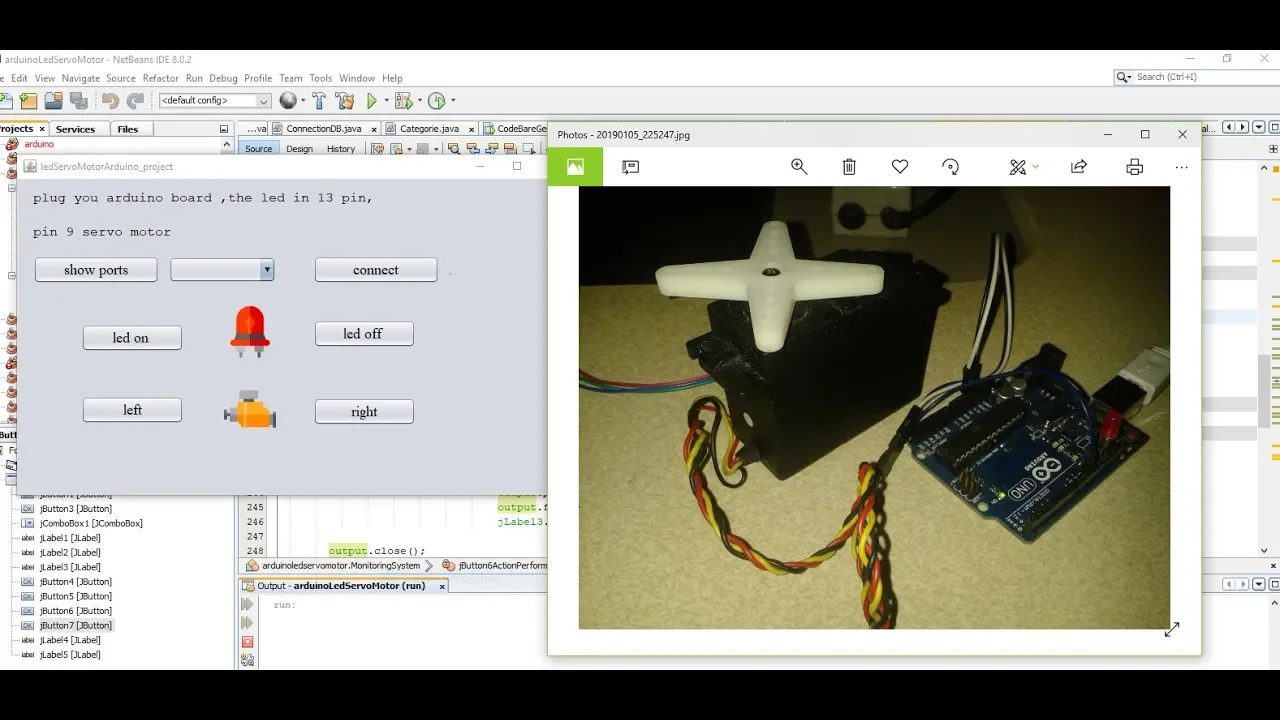This screenshot has height=720, width=1280.
Task: Click the led off button
Action: coord(364,334)
